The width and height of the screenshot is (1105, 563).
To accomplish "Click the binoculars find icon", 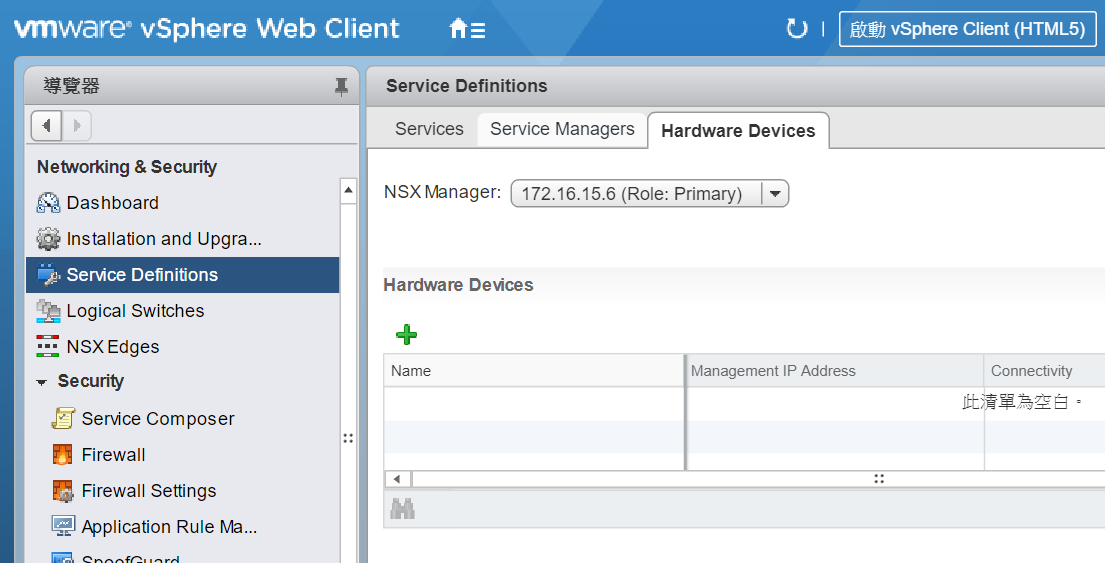I will (402, 509).
